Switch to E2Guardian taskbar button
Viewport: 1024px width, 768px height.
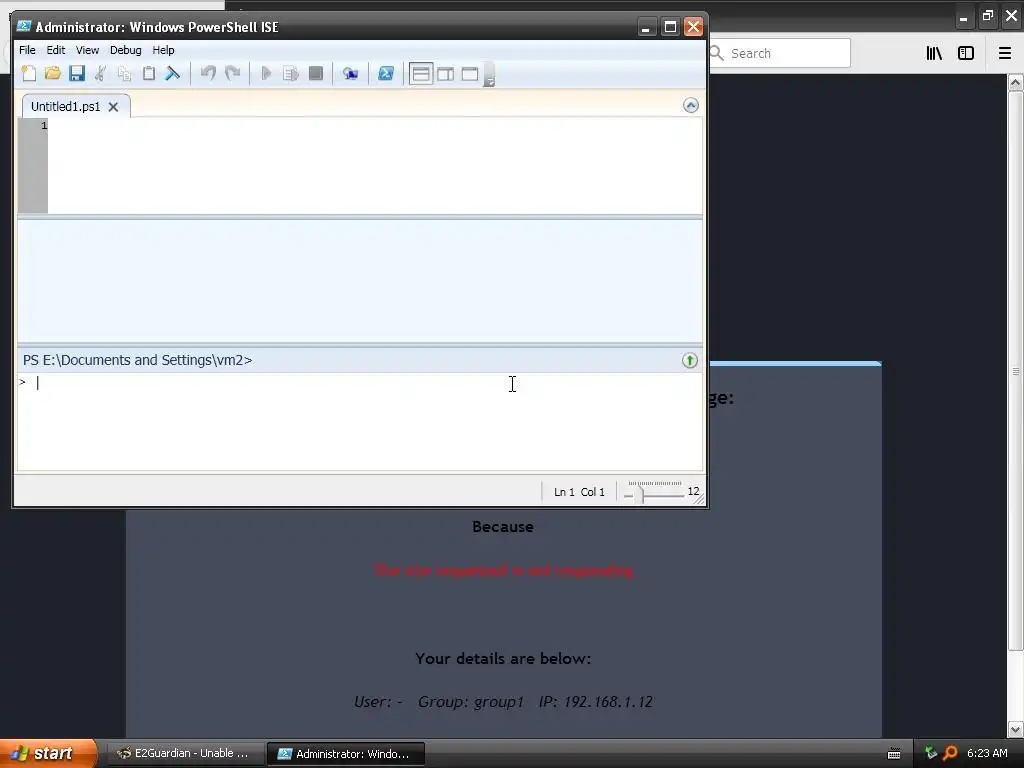click(x=185, y=754)
